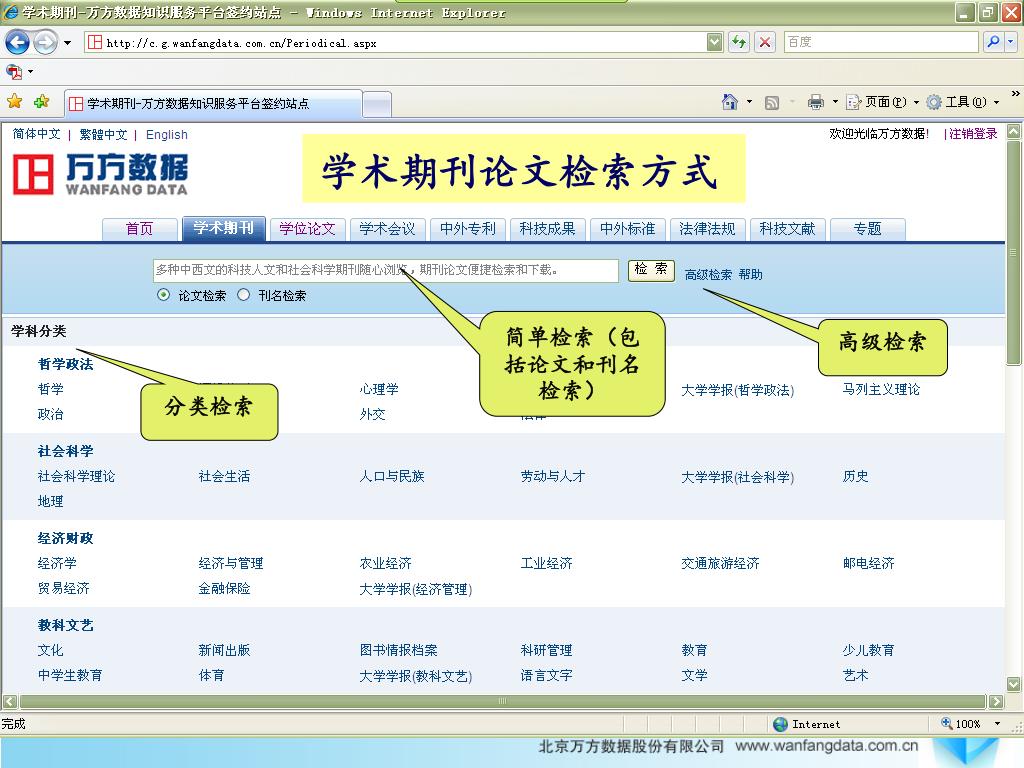Open the 哲学政法 category heading
Viewport: 1024px width, 768px height.
pos(65,364)
